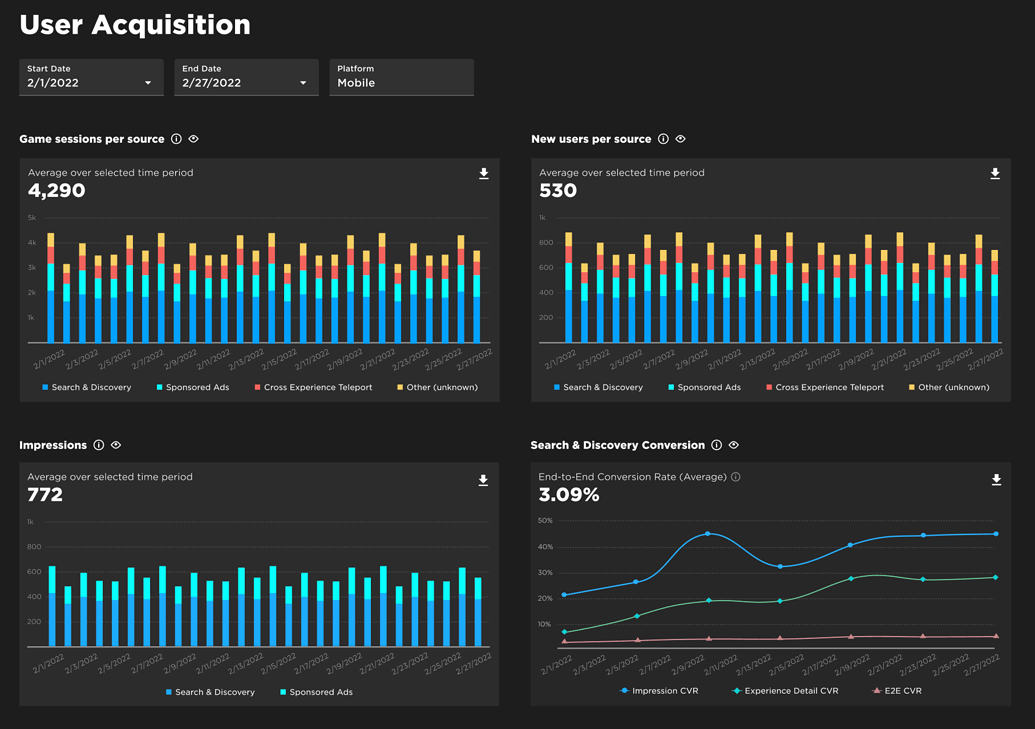Select the E2E CVR legend entry
1035x729 pixels.
click(x=898, y=690)
